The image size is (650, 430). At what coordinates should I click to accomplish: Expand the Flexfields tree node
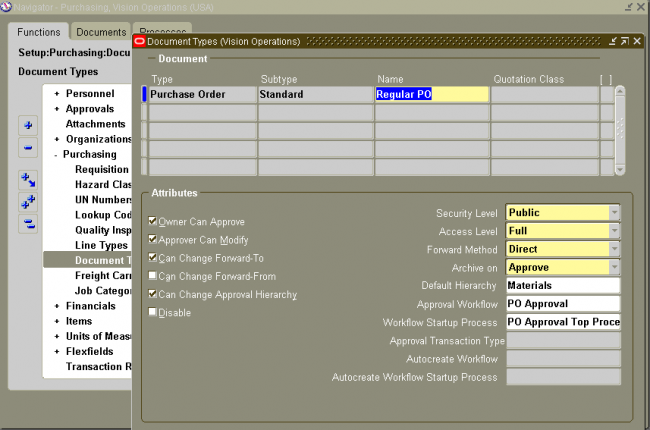click(x=57, y=352)
